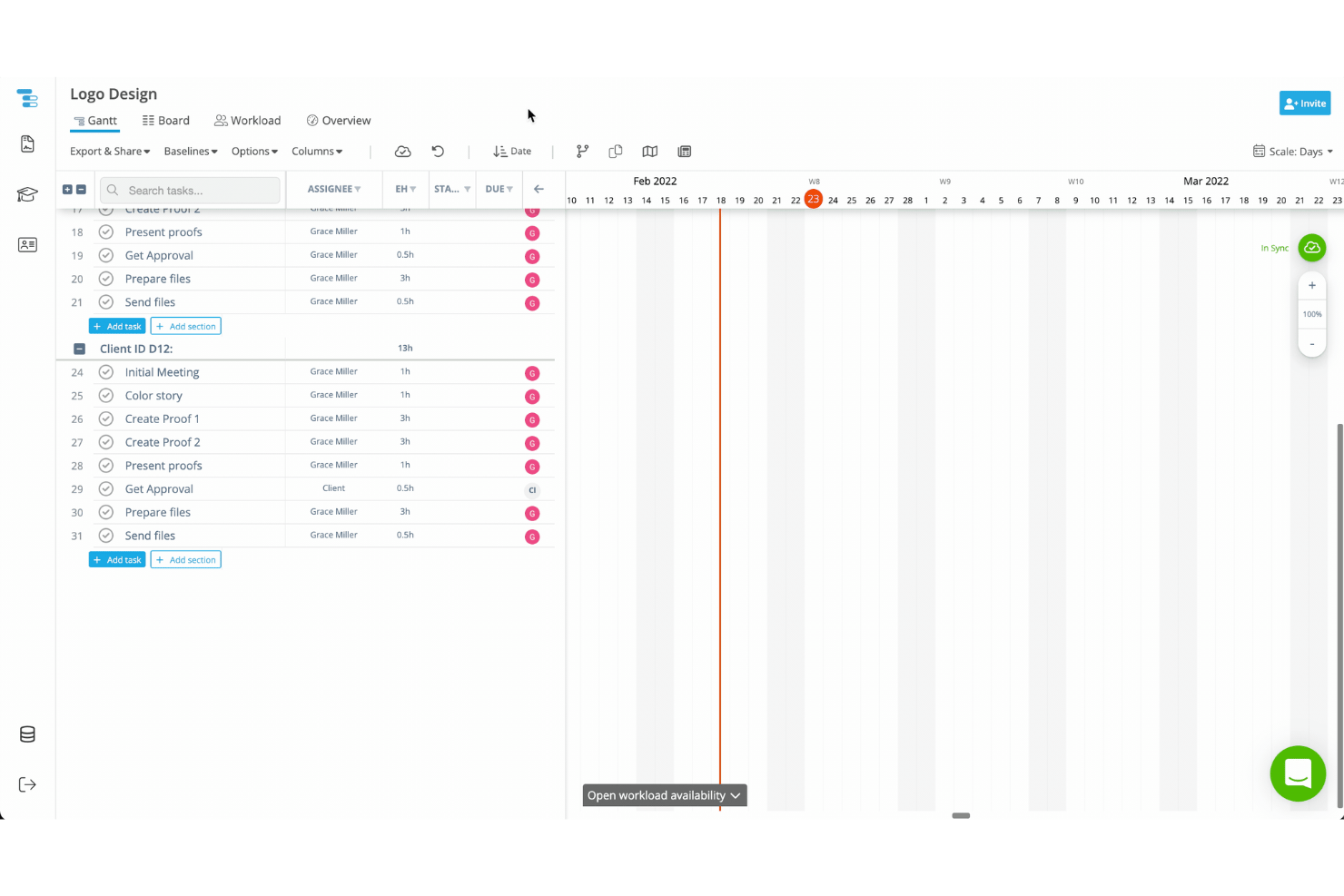Open Baselines dropdown menu
This screenshot has height=896, width=1344.
click(191, 152)
